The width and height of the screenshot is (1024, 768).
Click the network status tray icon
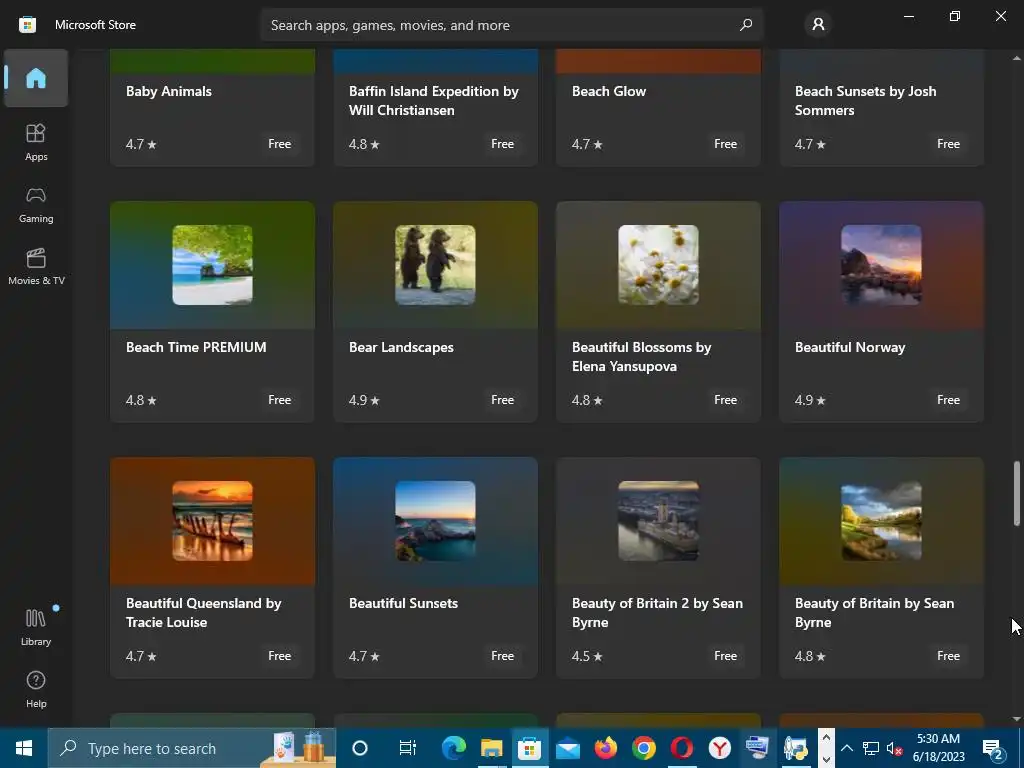point(871,748)
